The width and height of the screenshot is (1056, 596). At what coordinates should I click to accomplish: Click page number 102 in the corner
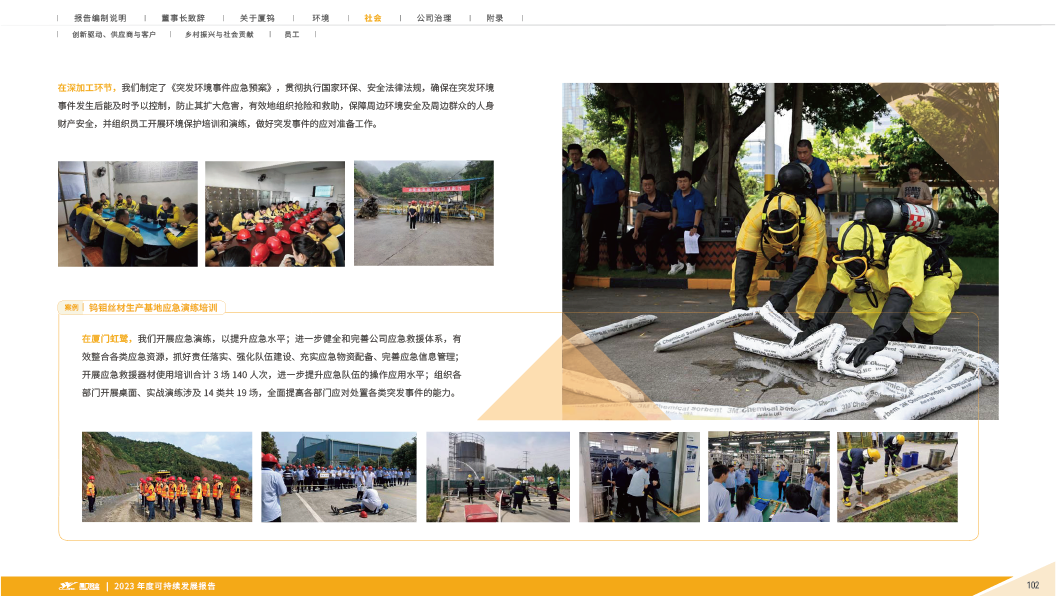(1033, 585)
